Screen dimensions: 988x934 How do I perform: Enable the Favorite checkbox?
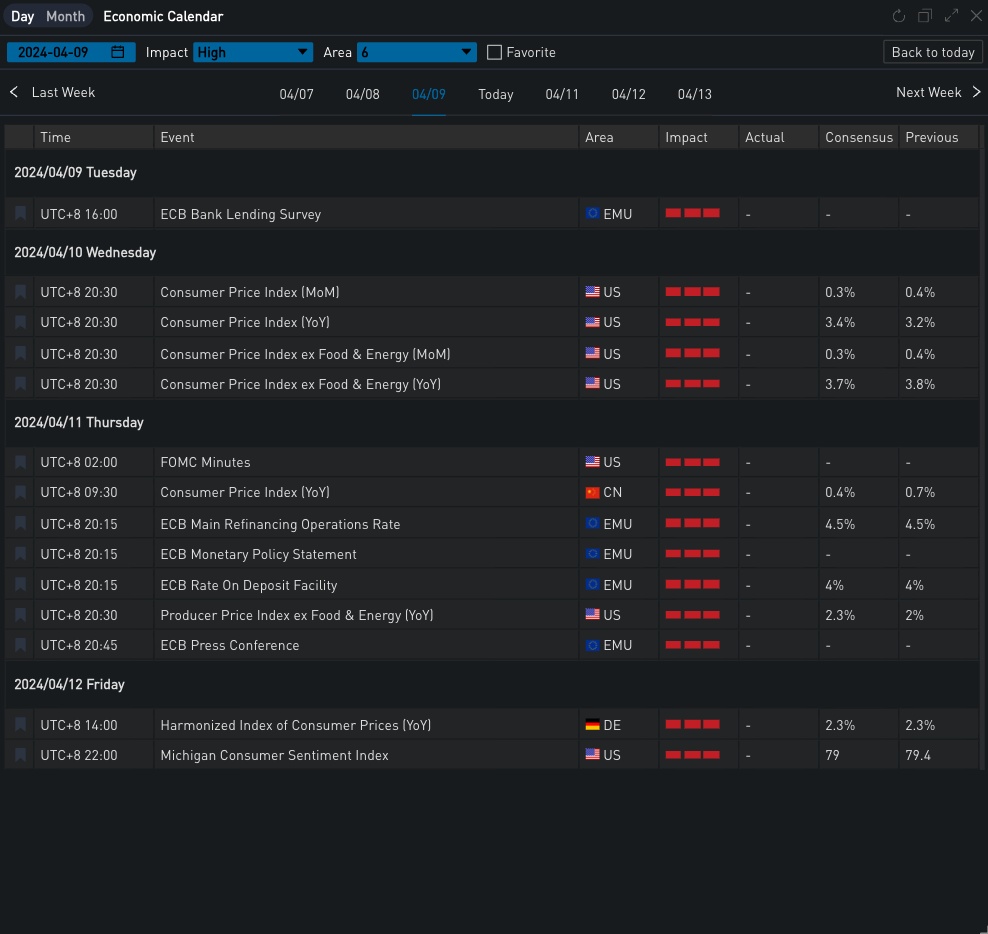pyautogui.click(x=494, y=52)
